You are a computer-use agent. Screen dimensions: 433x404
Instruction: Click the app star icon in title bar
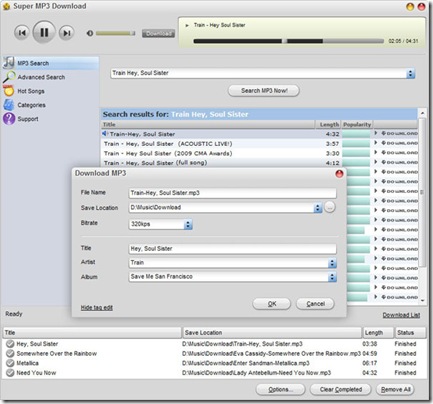(6, 6)
